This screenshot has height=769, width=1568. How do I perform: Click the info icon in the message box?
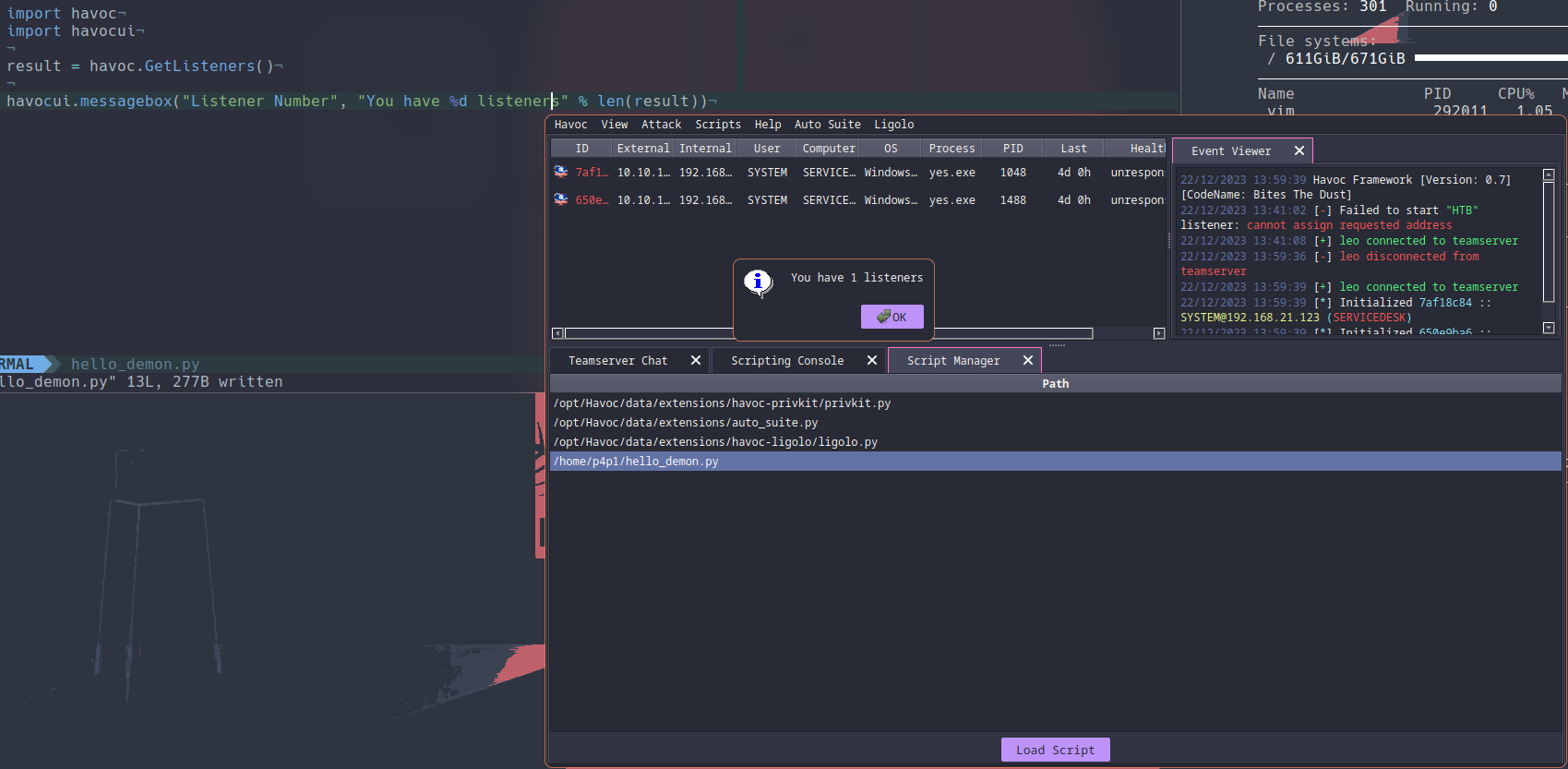[758, 282]
